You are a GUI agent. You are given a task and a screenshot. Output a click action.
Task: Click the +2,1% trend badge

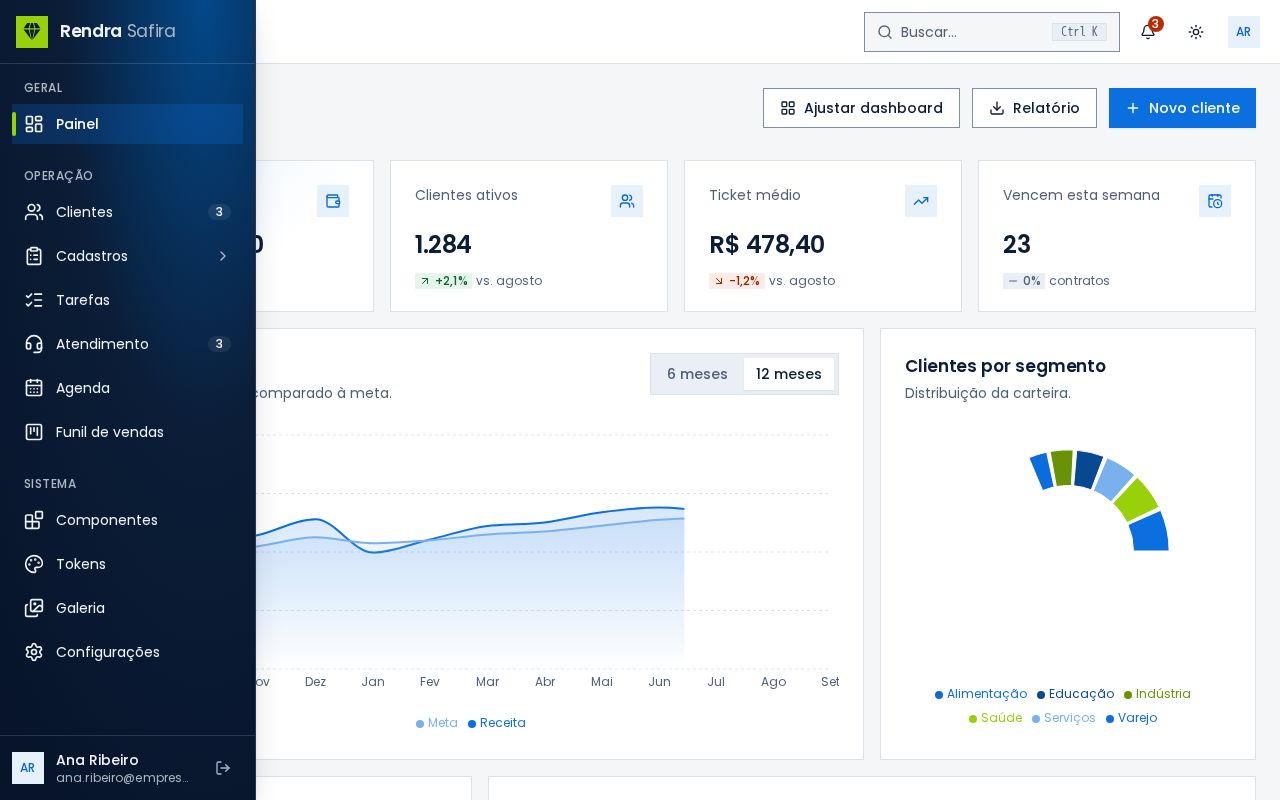(443, 281)
